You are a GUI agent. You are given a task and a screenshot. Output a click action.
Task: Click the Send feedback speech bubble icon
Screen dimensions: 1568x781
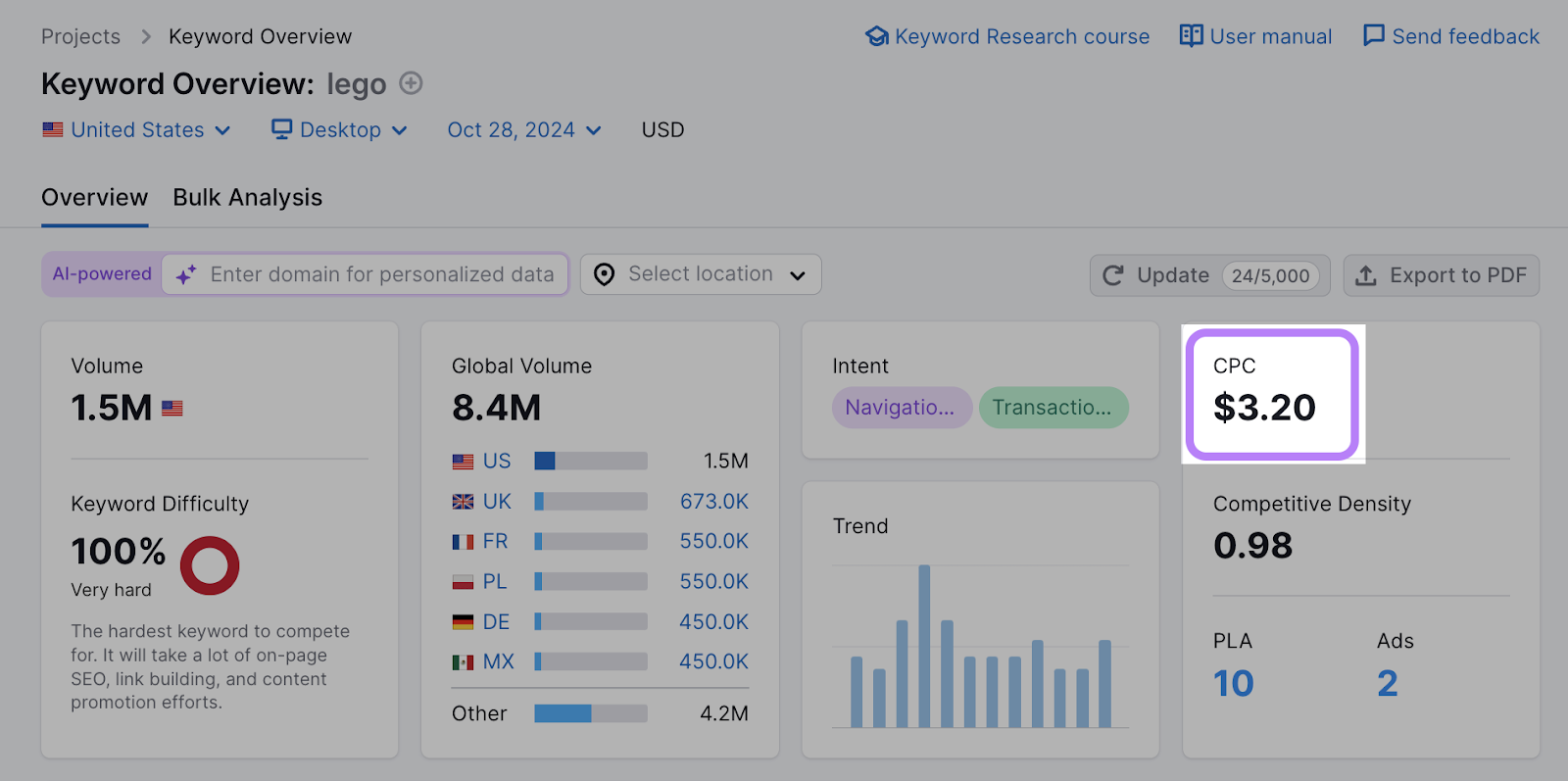[1374, 36]
